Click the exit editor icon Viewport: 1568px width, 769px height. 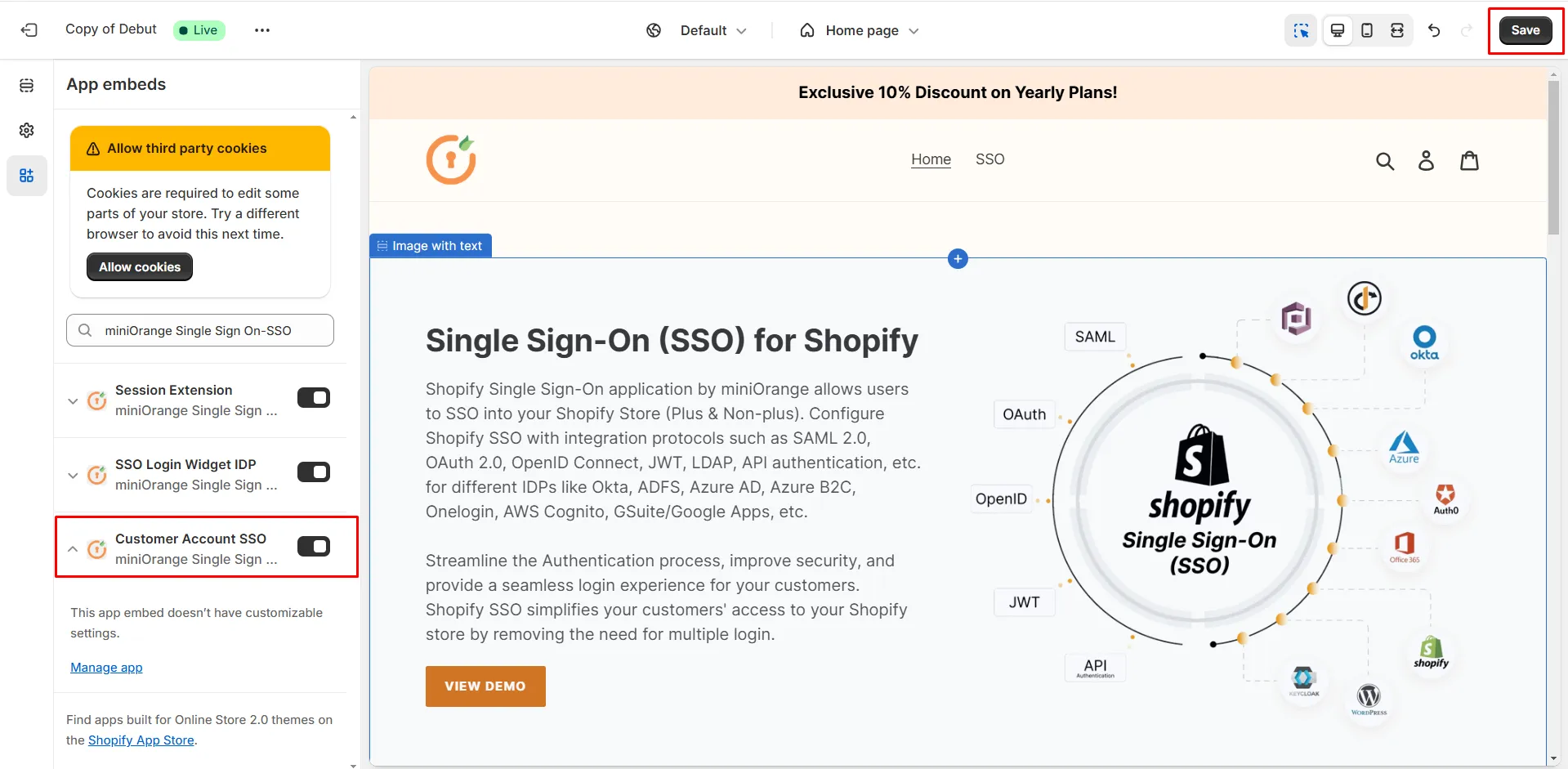point(29,30)
